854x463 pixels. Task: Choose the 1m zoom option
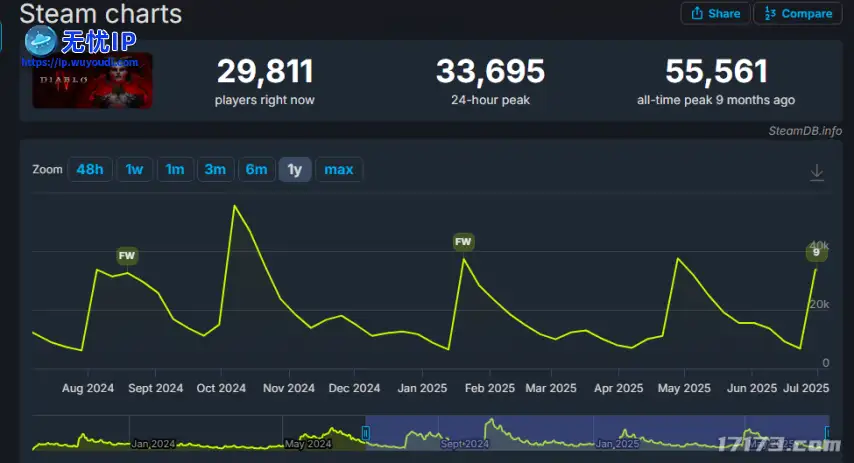click(175, 169)
